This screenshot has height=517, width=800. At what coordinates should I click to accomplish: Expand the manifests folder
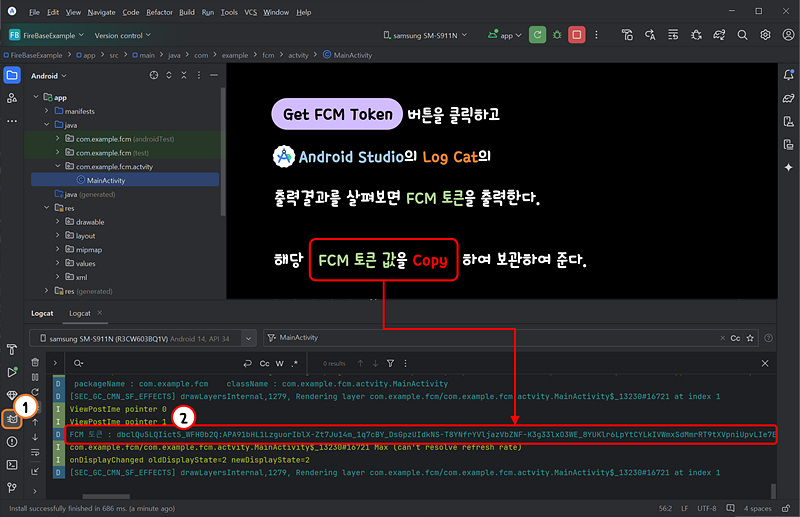[46, 110]
